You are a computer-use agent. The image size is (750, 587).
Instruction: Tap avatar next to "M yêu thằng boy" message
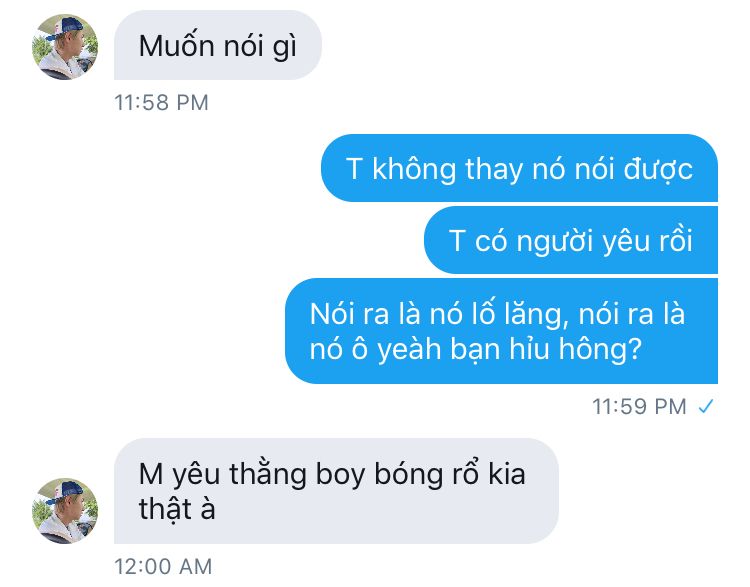tap(65, 510)
